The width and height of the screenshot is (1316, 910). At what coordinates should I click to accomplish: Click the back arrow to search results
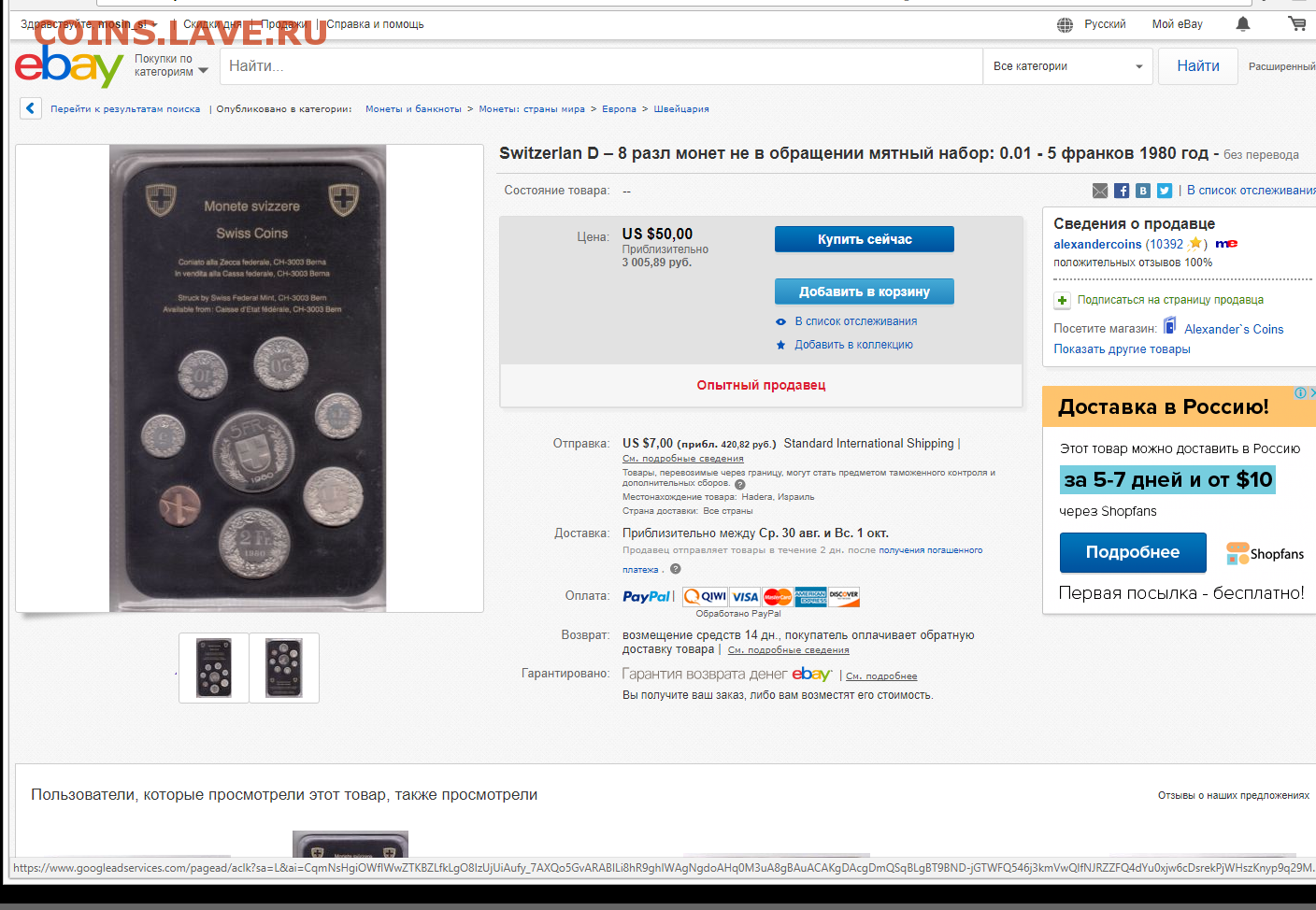coord(31,108)
